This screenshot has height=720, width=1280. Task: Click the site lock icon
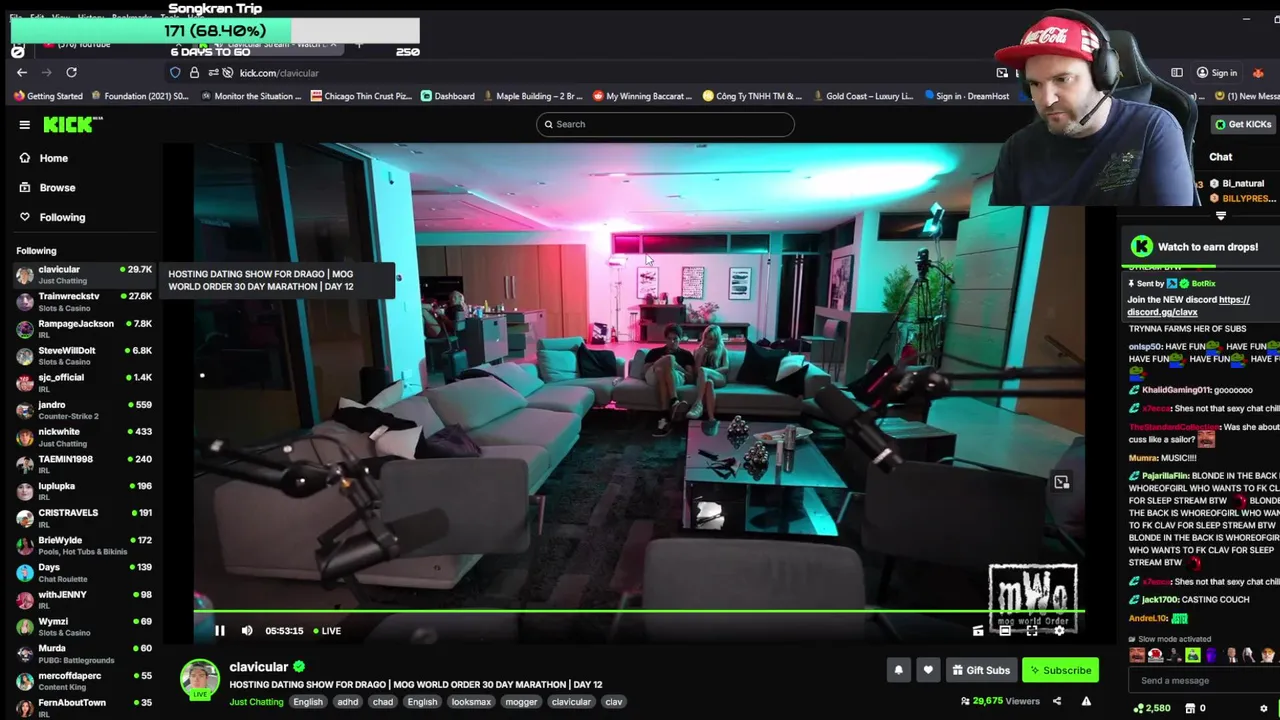[194, 73]
